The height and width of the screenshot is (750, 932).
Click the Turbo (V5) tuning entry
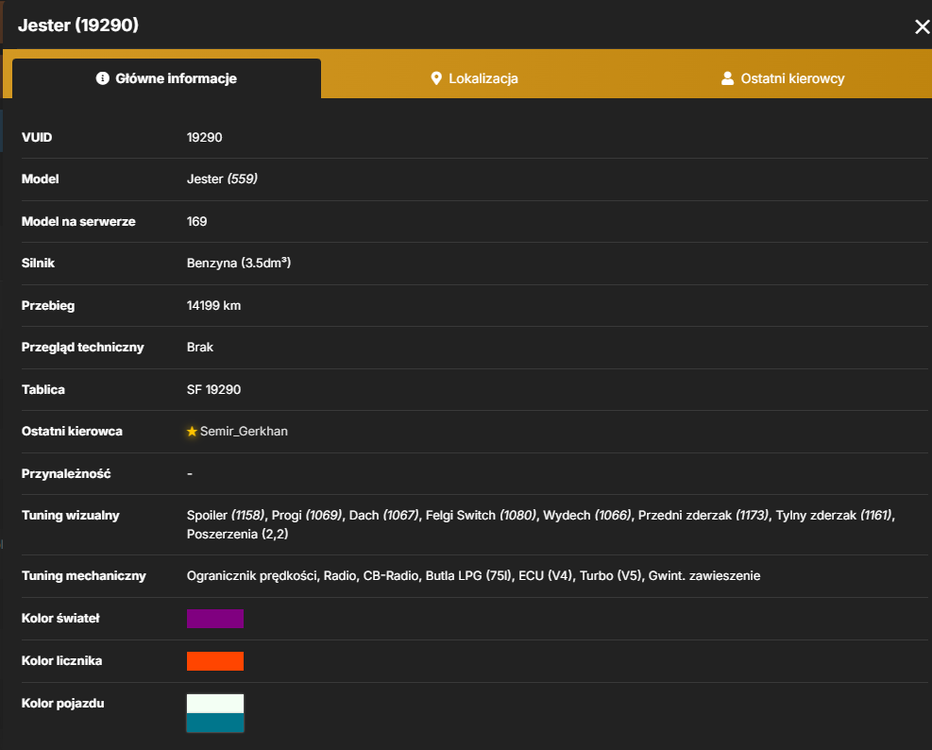pyautogui.click(x=611, y=576)
